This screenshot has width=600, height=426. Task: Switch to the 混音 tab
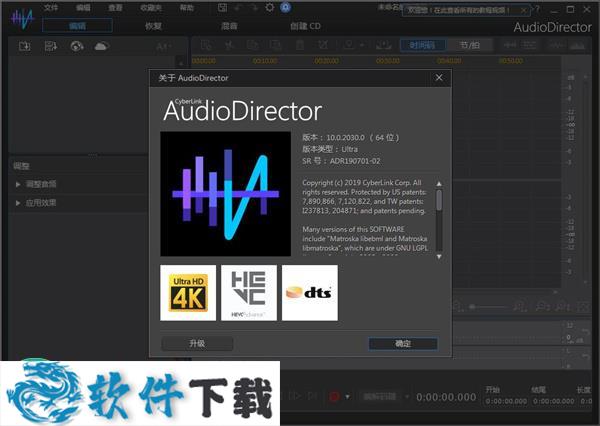[229, 26]
